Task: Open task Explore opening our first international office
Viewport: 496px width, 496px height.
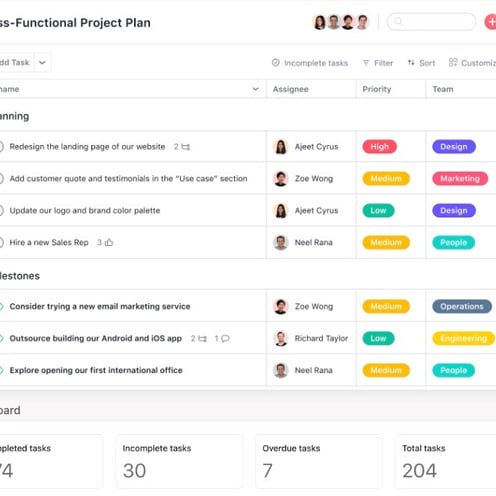Action: point(96,370)
